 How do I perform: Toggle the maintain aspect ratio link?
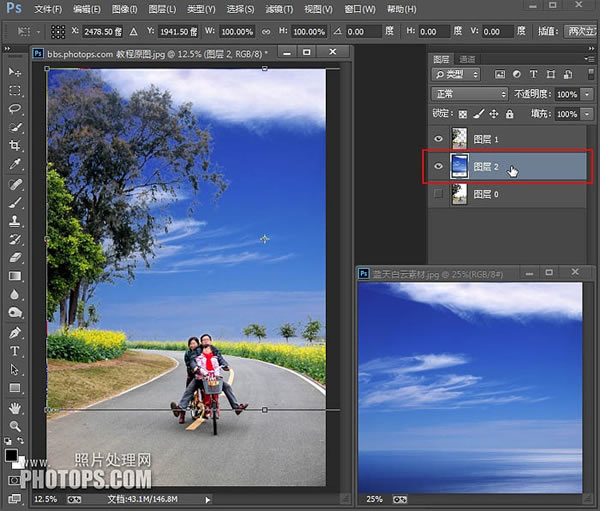(266, 32)
